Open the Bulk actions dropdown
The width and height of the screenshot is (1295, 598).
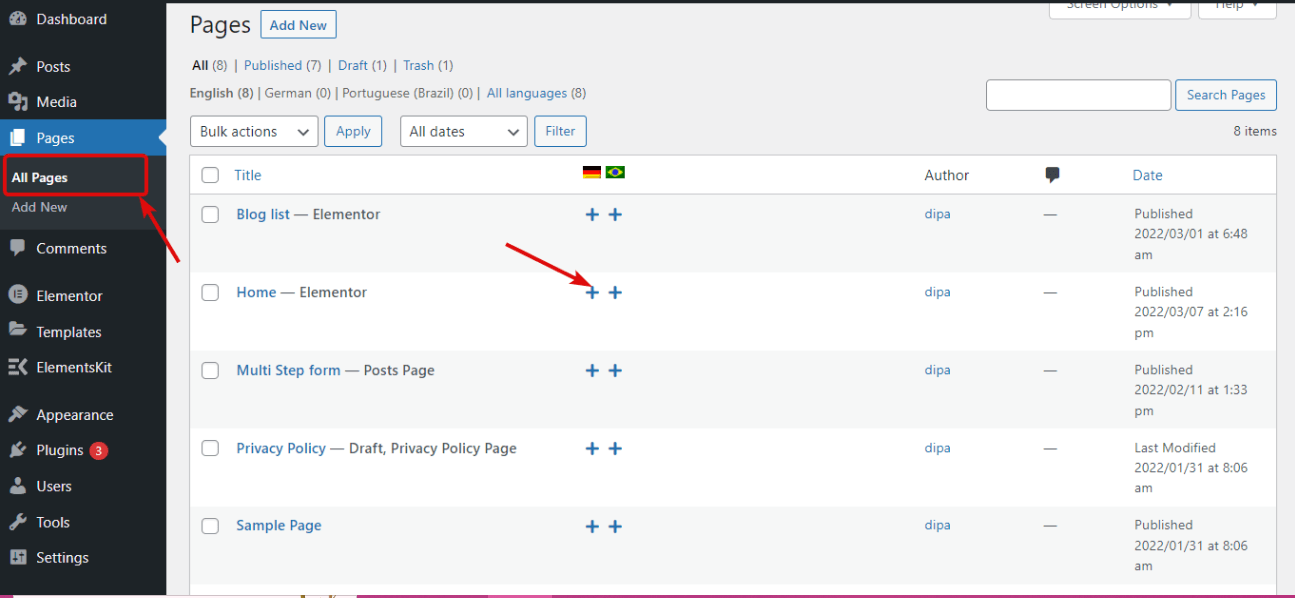(x=254, y=131)
